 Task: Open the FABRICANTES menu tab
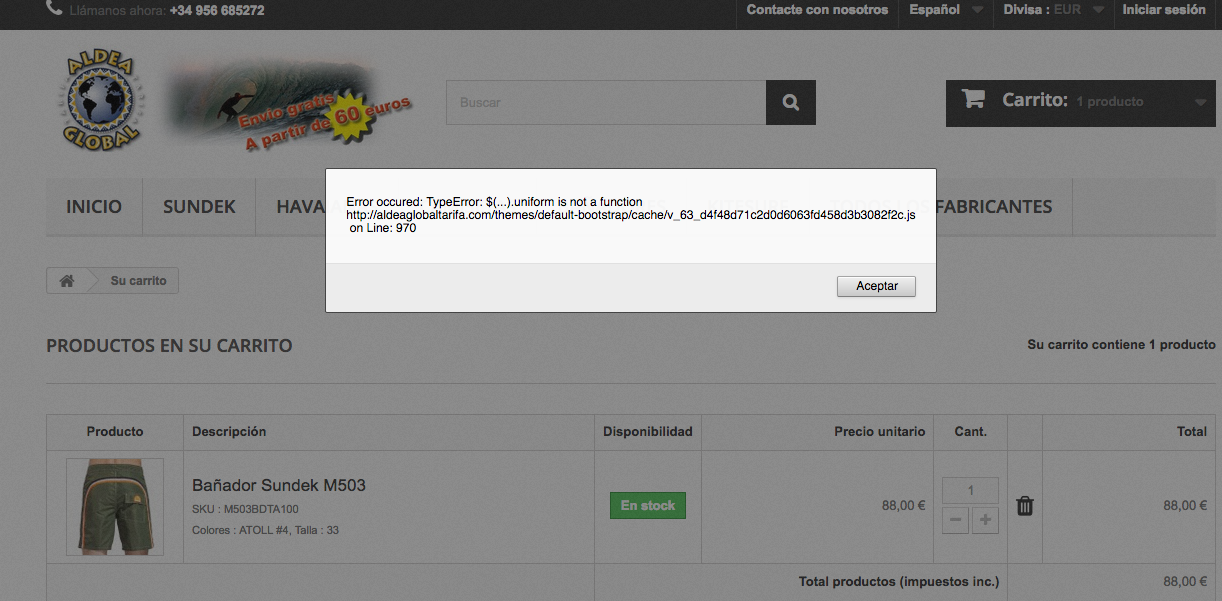tap(993, 207)
